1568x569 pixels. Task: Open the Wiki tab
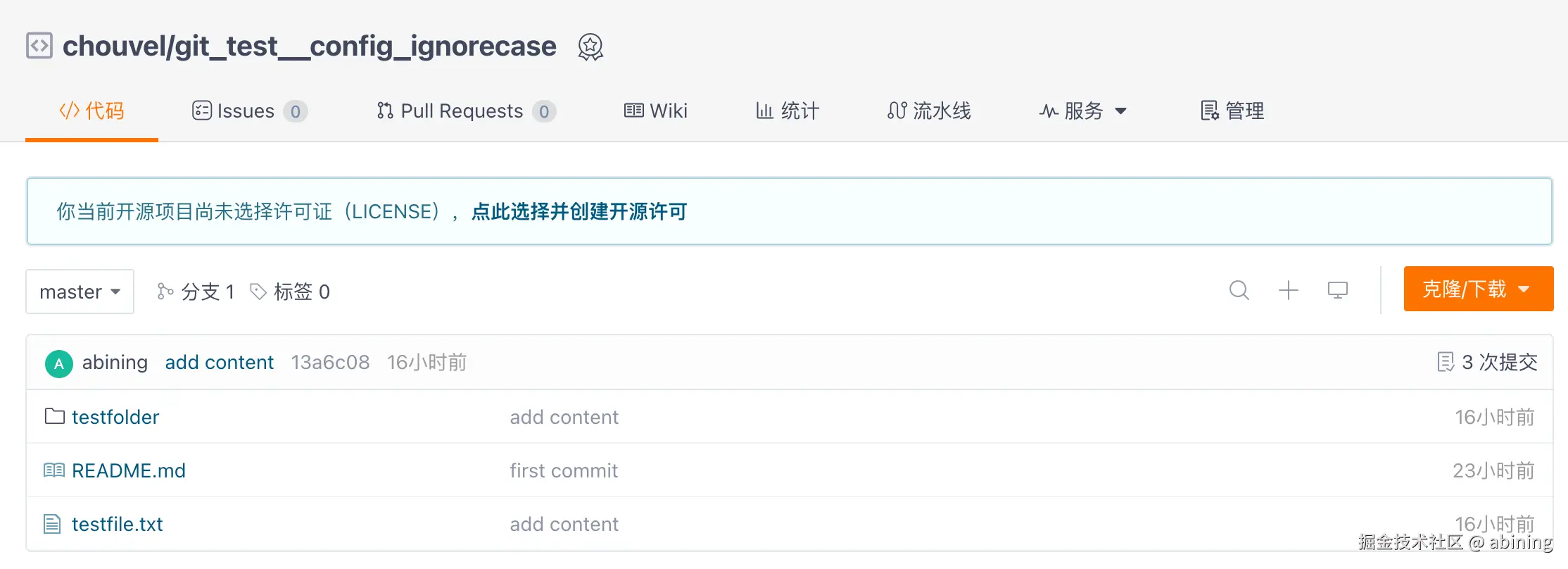(x=656, y=111)
